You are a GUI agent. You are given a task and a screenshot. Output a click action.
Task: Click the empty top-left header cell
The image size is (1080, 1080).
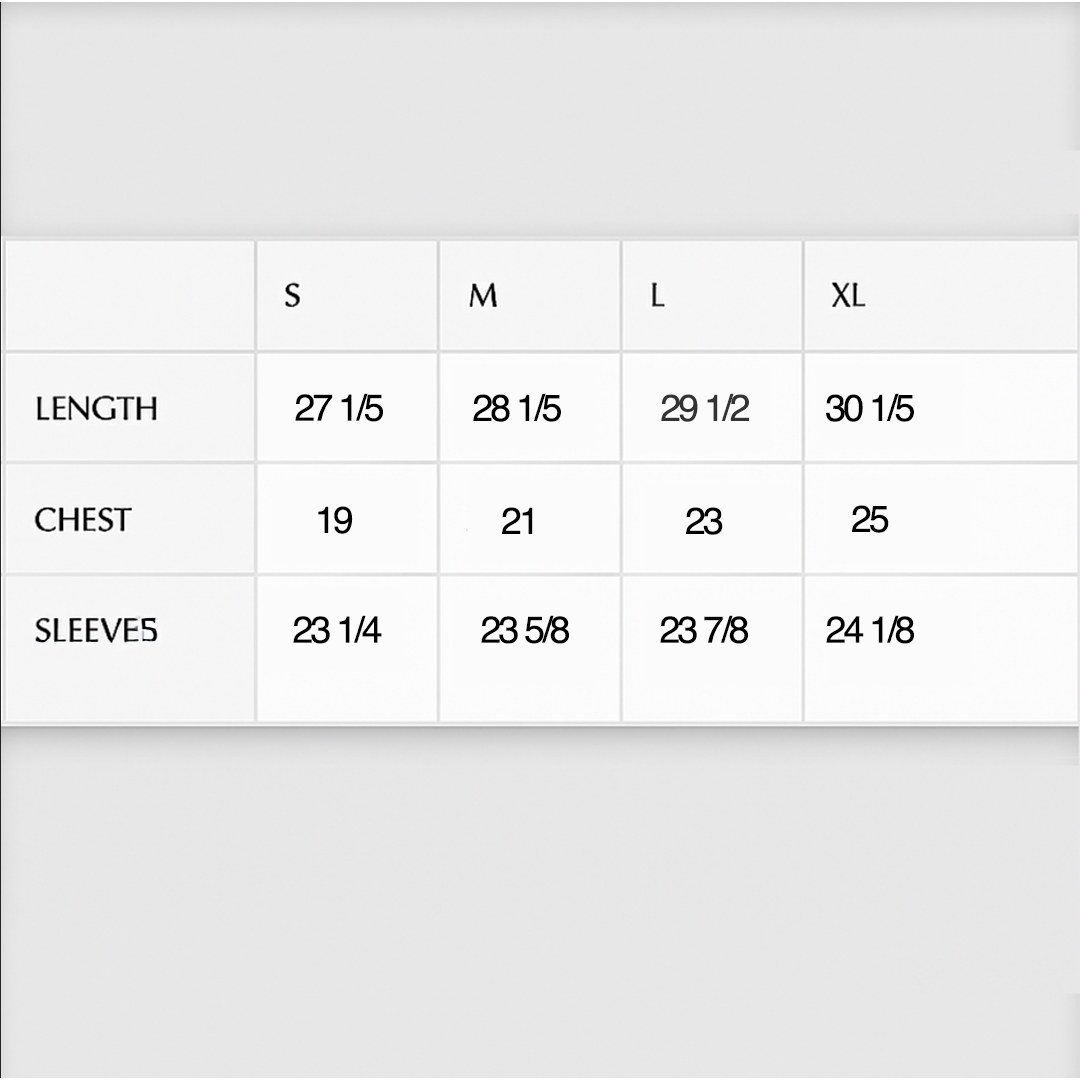tap(130, 295)
